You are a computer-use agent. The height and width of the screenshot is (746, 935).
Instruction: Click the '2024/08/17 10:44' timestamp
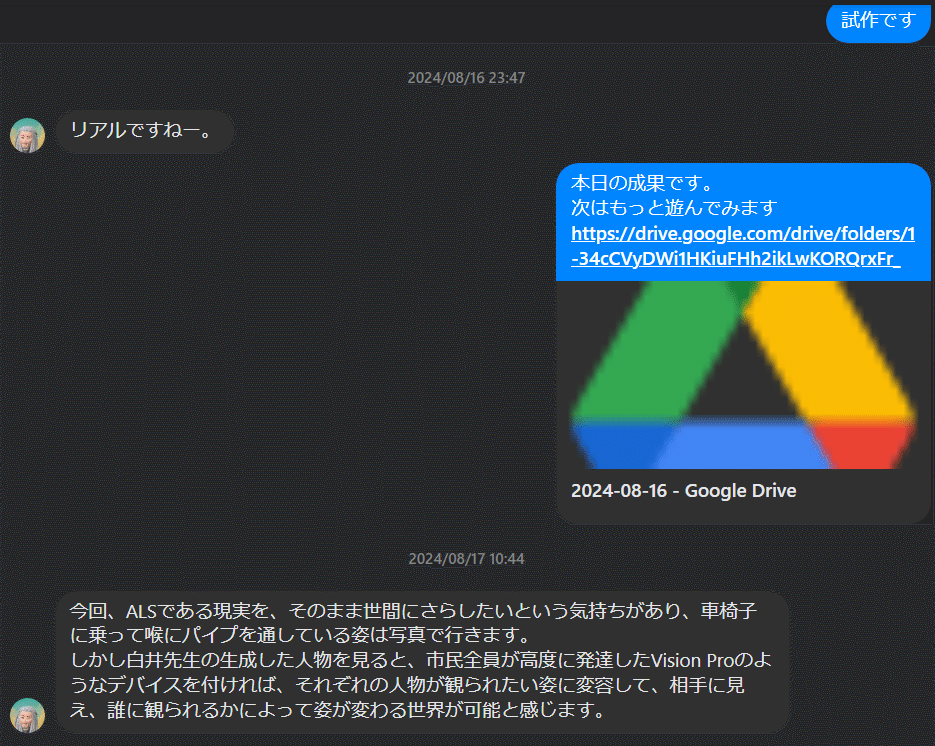coord(466,559)
